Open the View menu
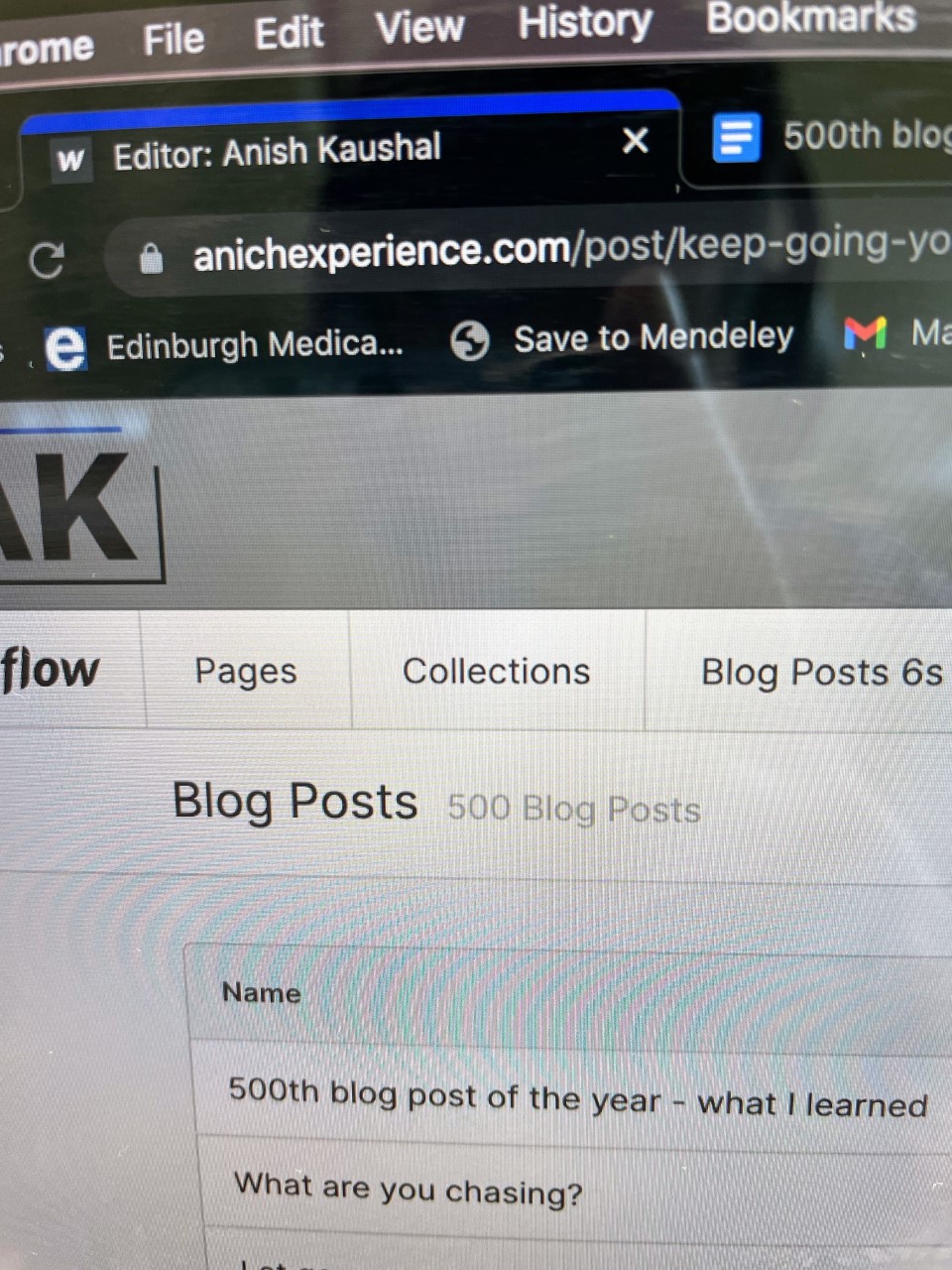The height and width of the screenshot is (1270, 952). [419, 27]
